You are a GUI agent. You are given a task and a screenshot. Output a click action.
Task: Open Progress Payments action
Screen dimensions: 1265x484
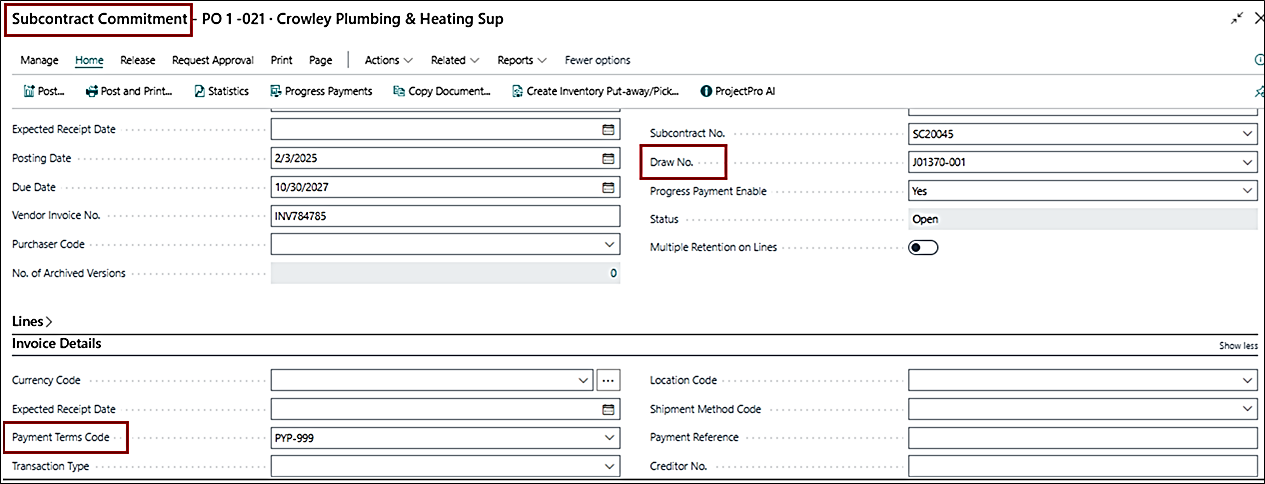(277, 91)
